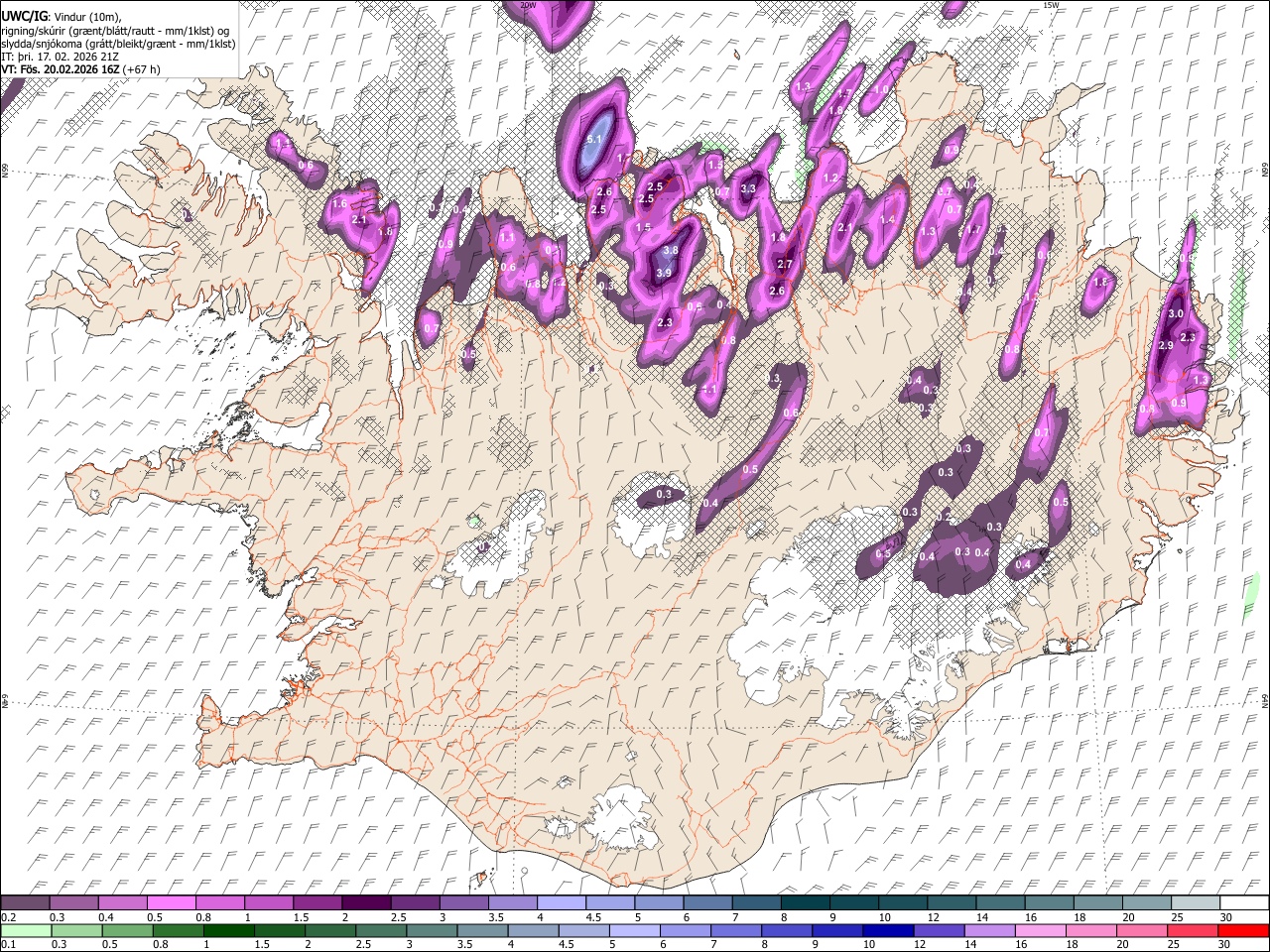The height and width of the screenshot is (952, 1270).
Task: Click the 3.9 precipitation value on the map
Action: coord(665,273)
